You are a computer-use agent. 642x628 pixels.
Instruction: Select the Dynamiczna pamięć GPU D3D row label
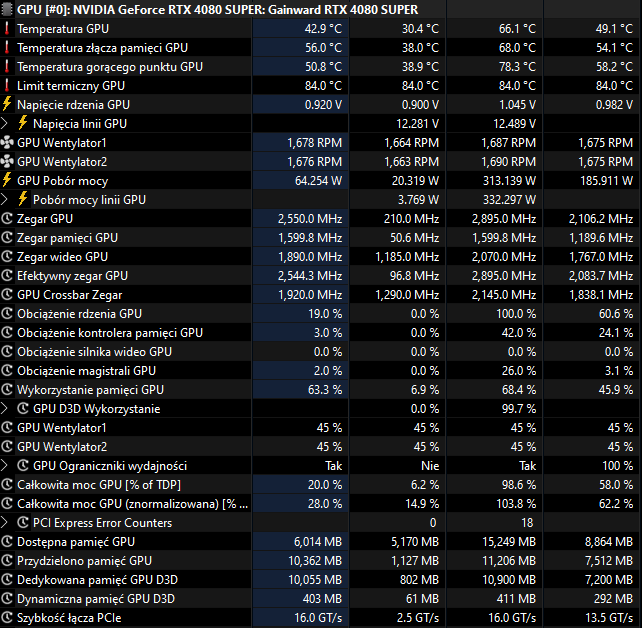[x=96, y=599]
